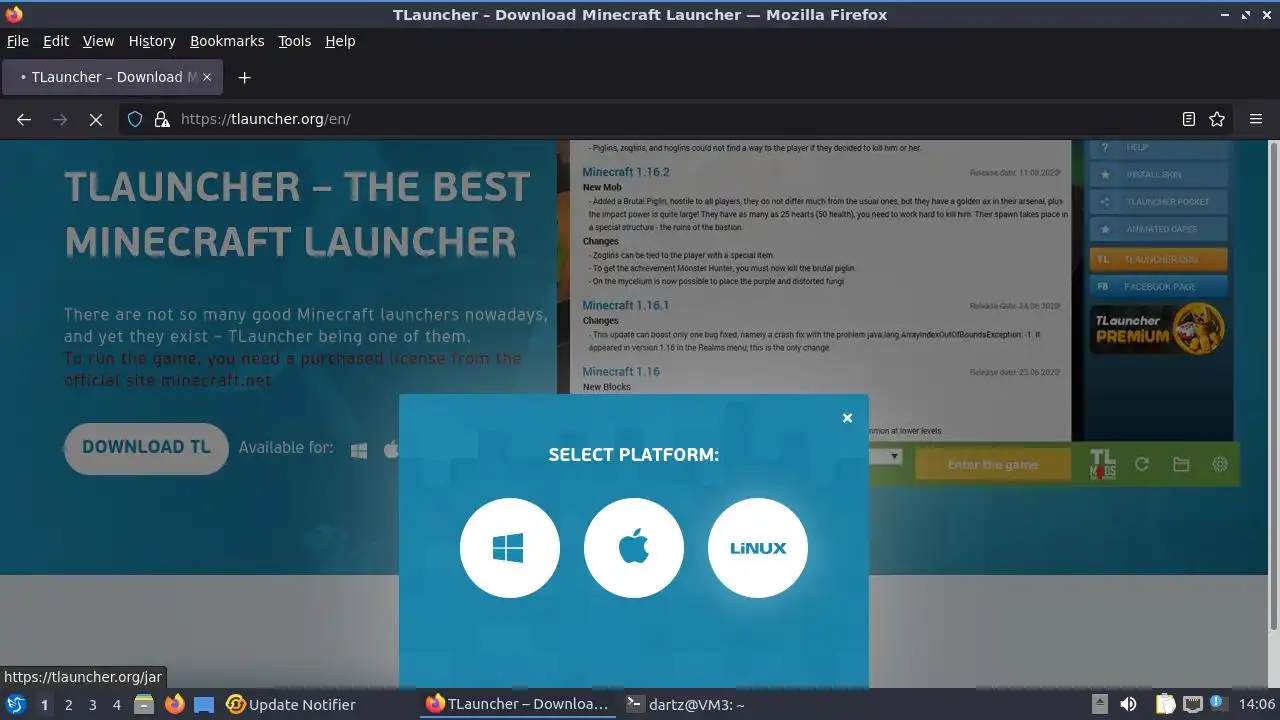Click the page's vertical scrollbar
The height and width of the screenshot is (720, 1280).
(x=1273, y=385)
